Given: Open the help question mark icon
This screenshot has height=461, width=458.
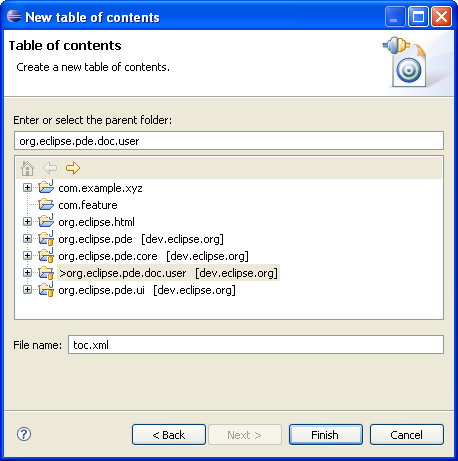Looking at the screenshot, I should (x=24, y=434).
